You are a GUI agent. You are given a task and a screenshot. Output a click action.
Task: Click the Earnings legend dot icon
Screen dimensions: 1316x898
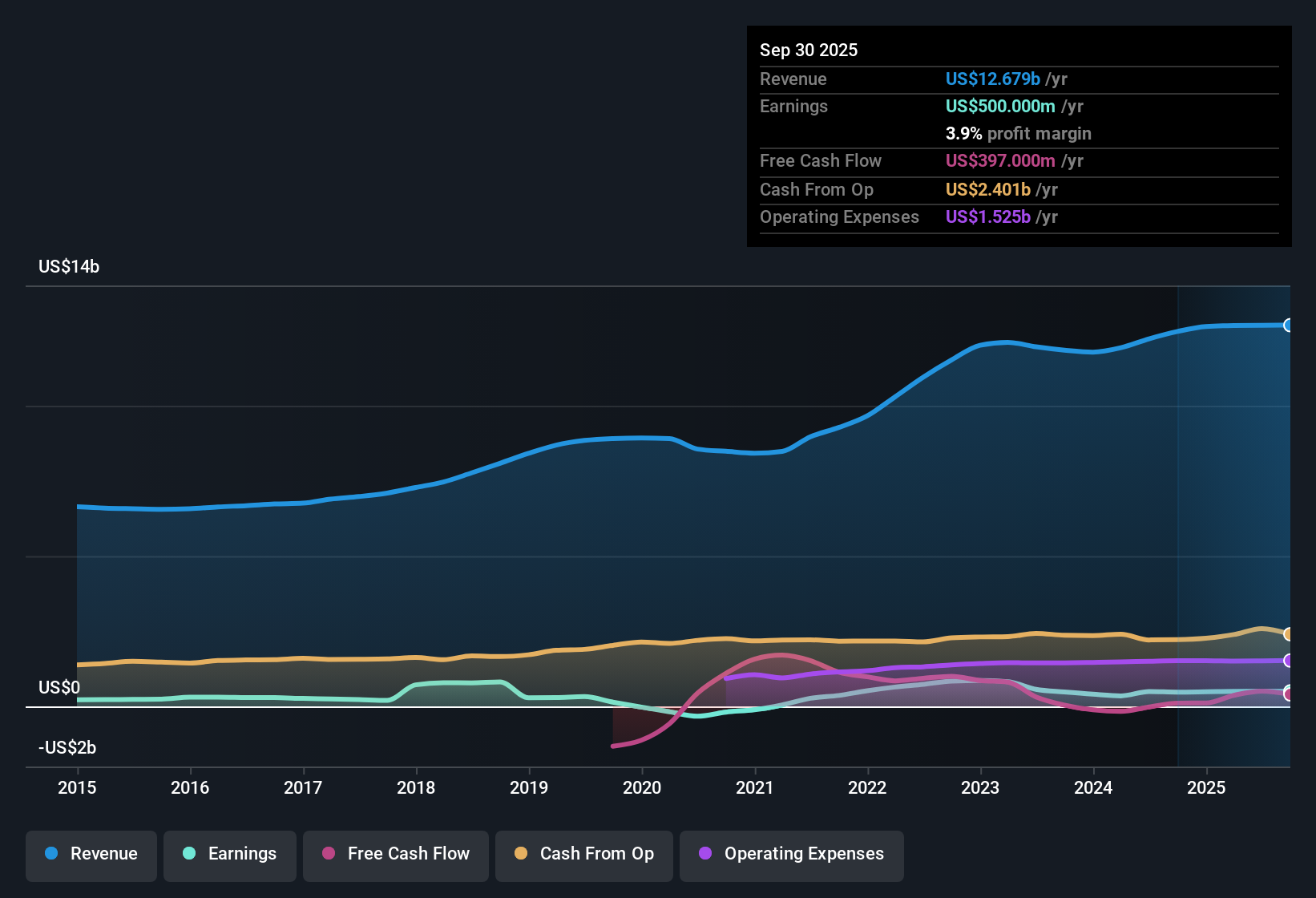click(187, 854)
